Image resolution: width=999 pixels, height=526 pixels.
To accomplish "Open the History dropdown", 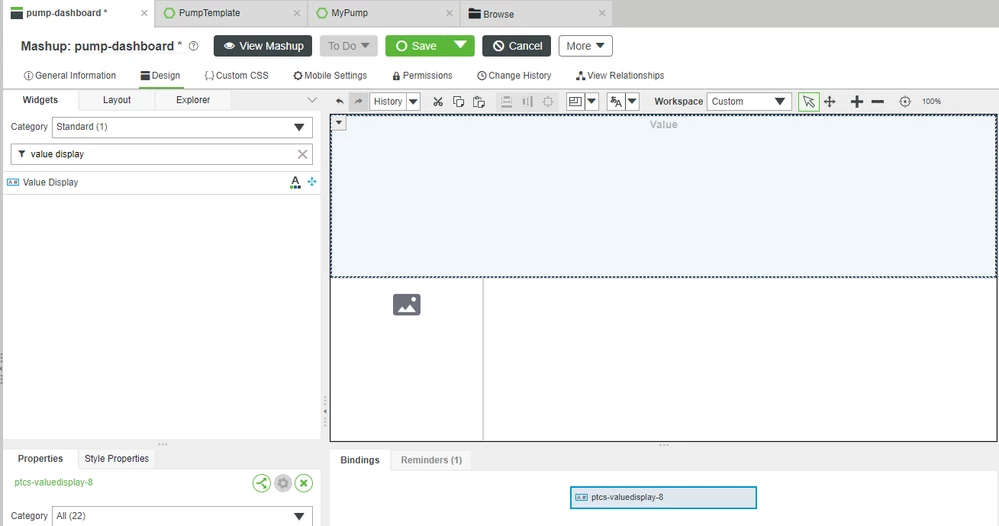I will [413, 101].
